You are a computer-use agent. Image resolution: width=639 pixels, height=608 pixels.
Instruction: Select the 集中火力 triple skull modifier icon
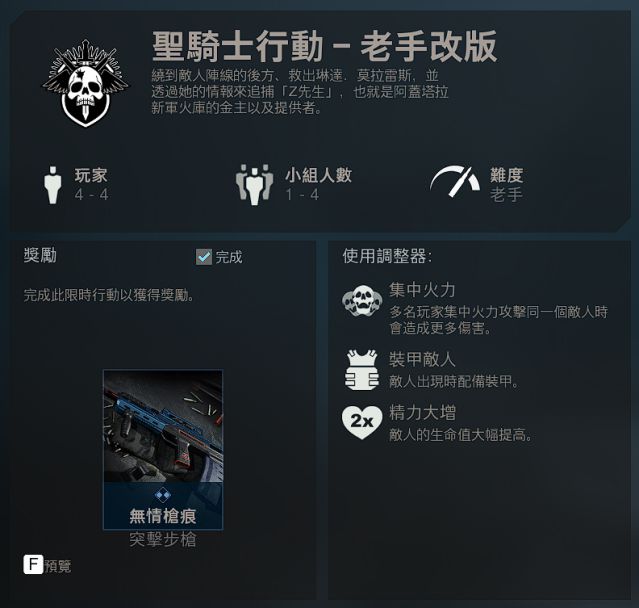(362, 301)
